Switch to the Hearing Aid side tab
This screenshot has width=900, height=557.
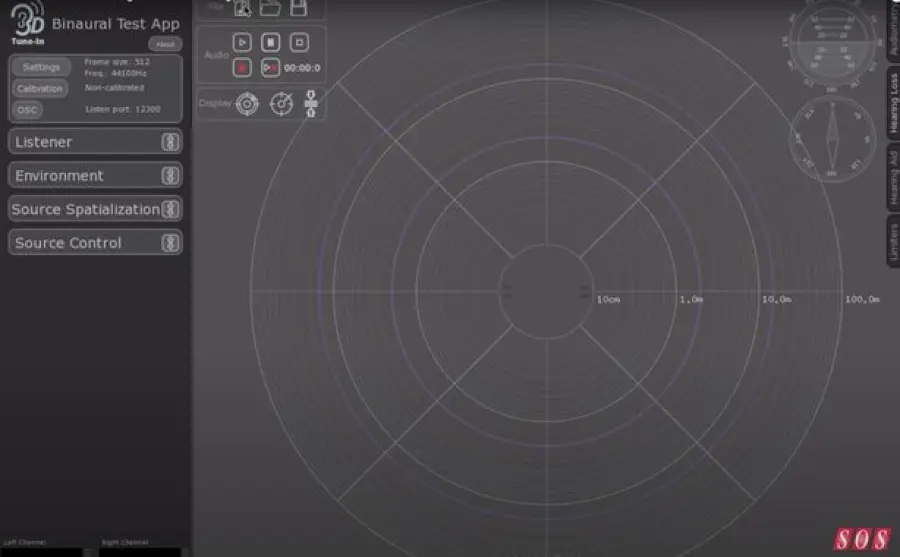[893, 175]
